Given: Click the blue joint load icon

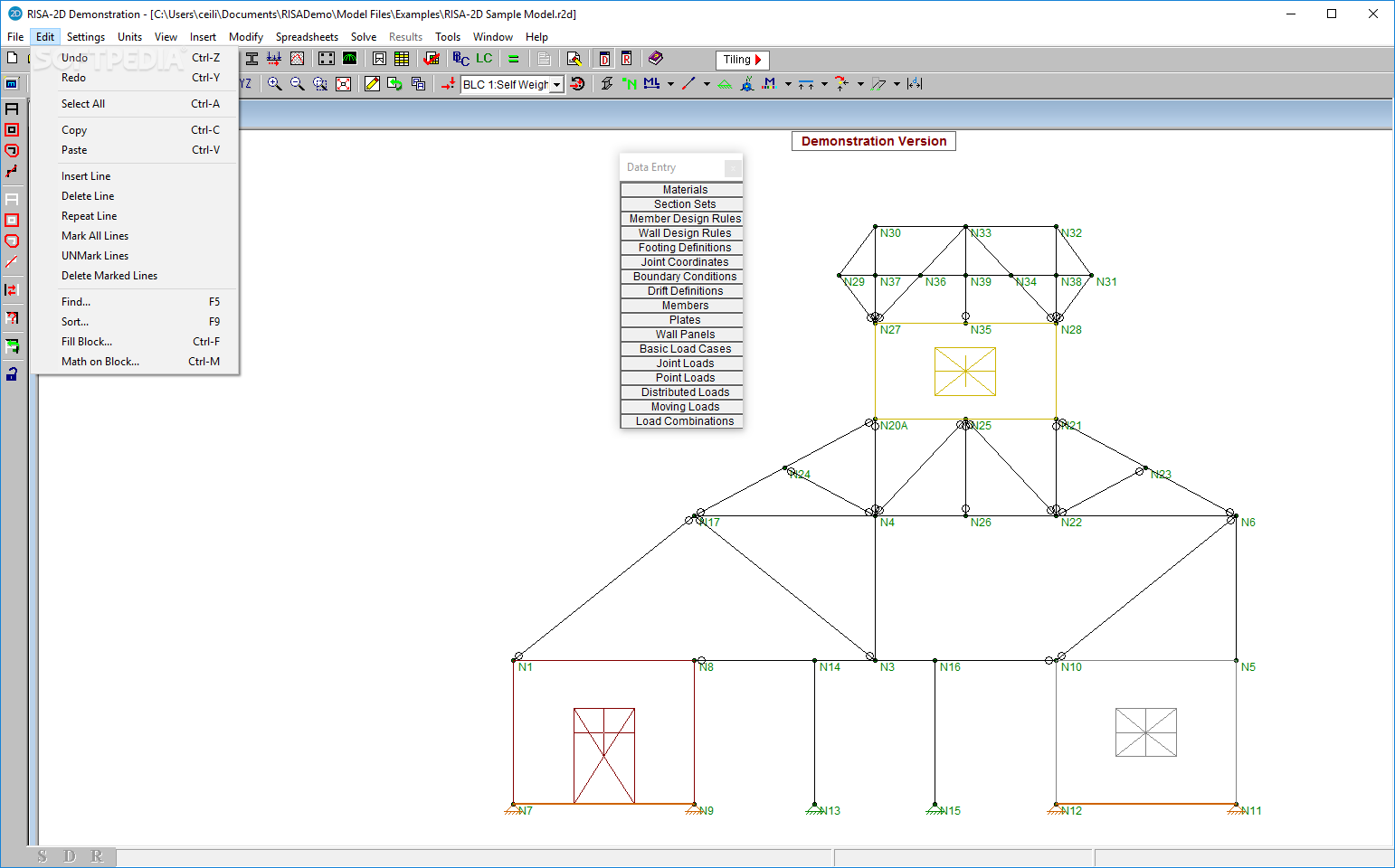Looking at the screenshot, I should (x=747, y=84).
